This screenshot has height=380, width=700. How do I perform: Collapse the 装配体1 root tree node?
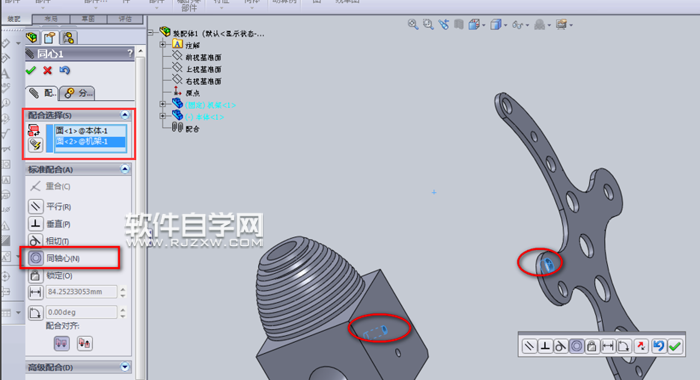pos(151,32)
